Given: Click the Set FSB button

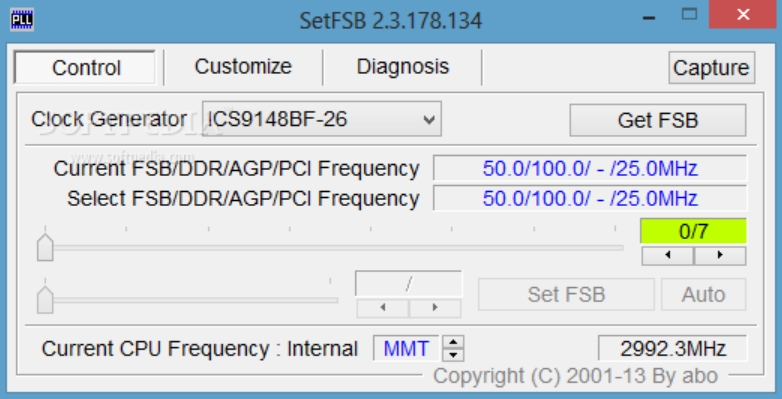Looking at the screenshot, I should pyautogui.click(x=566, y=295).
